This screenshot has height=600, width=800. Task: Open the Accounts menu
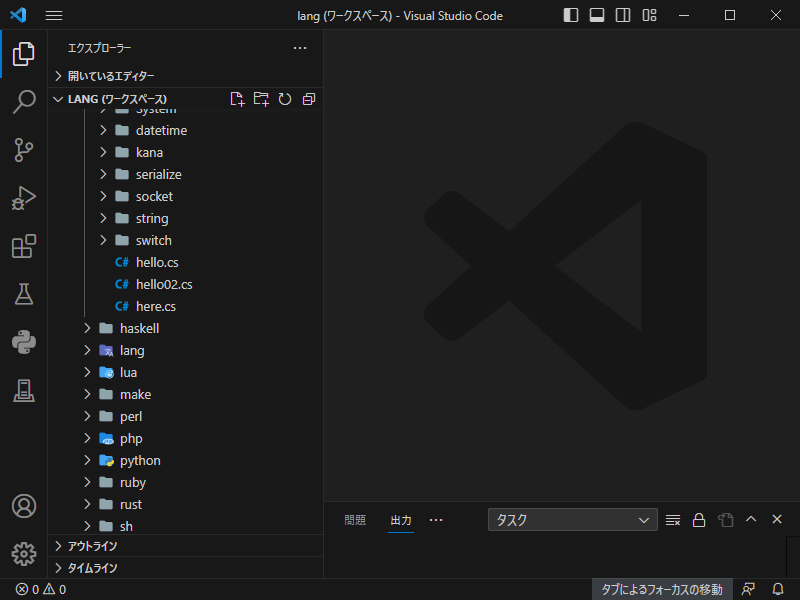pos(23,506)
